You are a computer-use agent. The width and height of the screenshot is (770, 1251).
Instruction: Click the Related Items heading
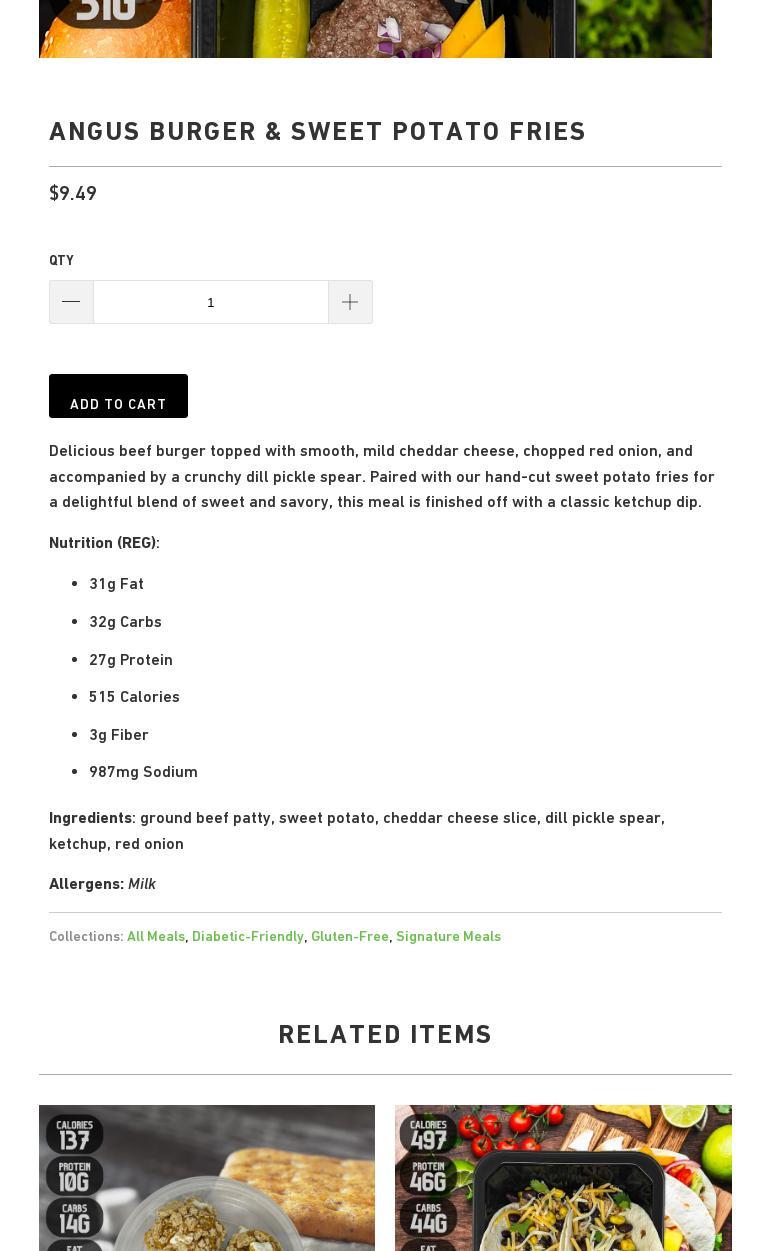pyautogui.click(x=385, y=1034)
